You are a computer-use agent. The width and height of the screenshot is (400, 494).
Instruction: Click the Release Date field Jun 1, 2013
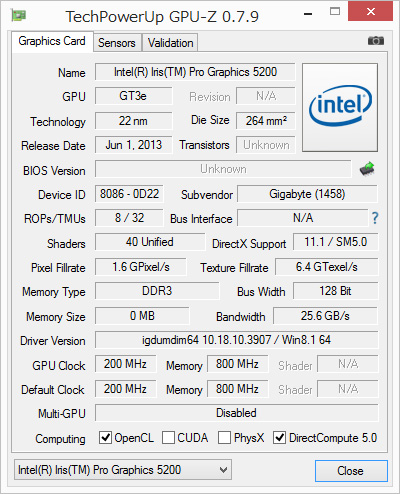pos(134,145)
